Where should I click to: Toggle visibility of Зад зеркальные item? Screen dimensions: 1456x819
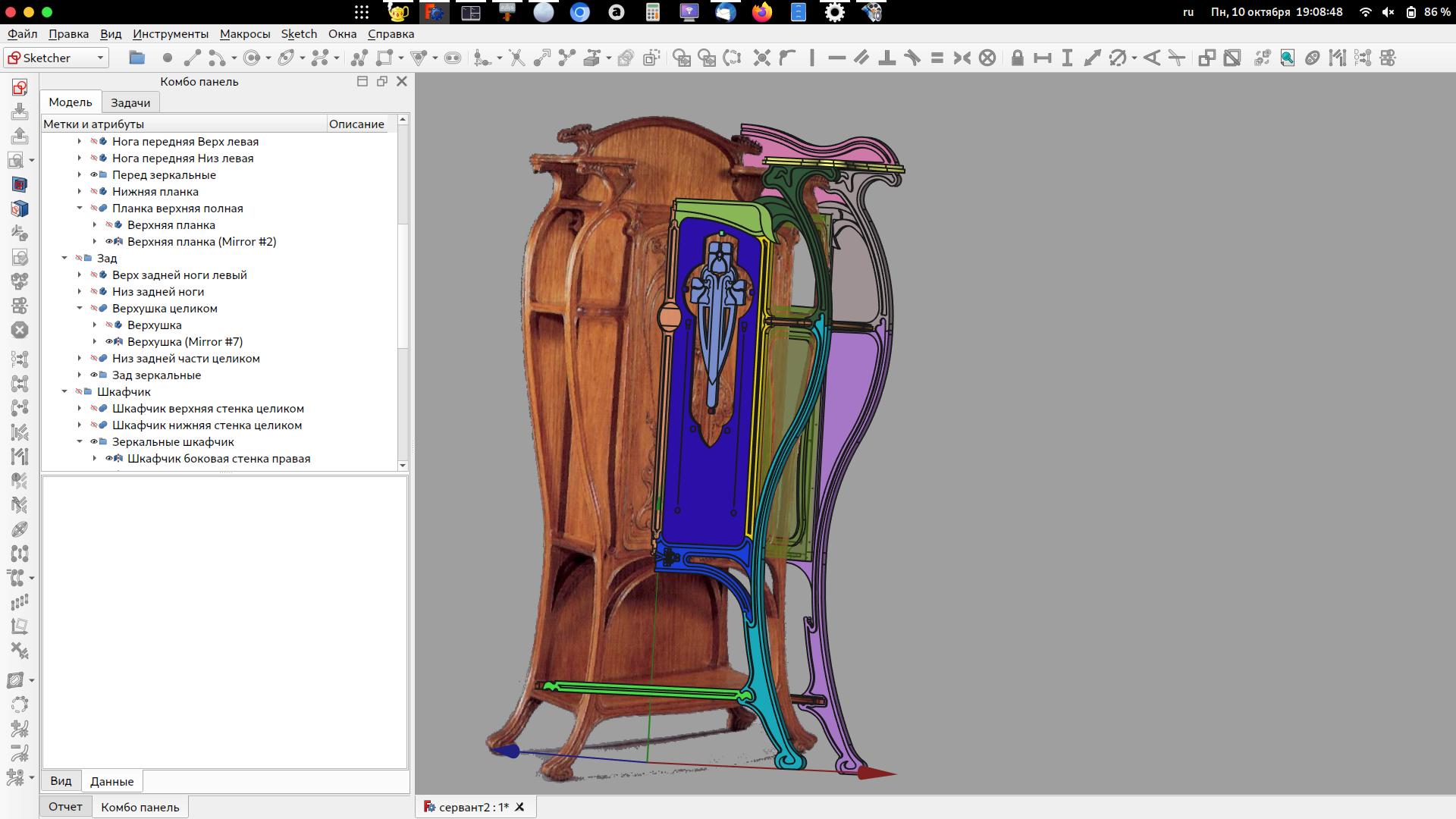(94, 375)
